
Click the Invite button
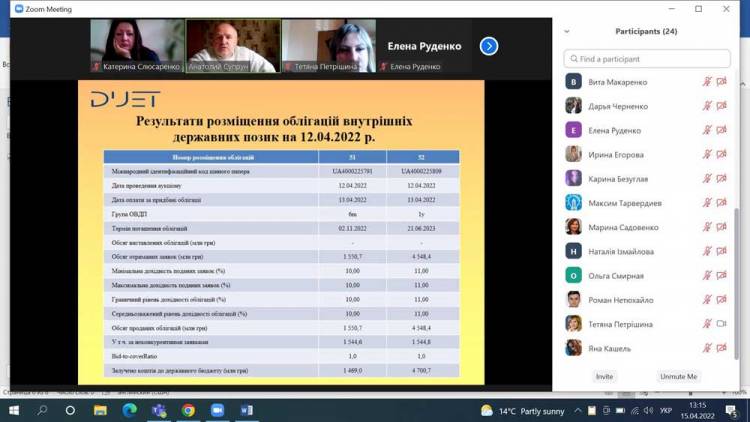tap(604, 377)
